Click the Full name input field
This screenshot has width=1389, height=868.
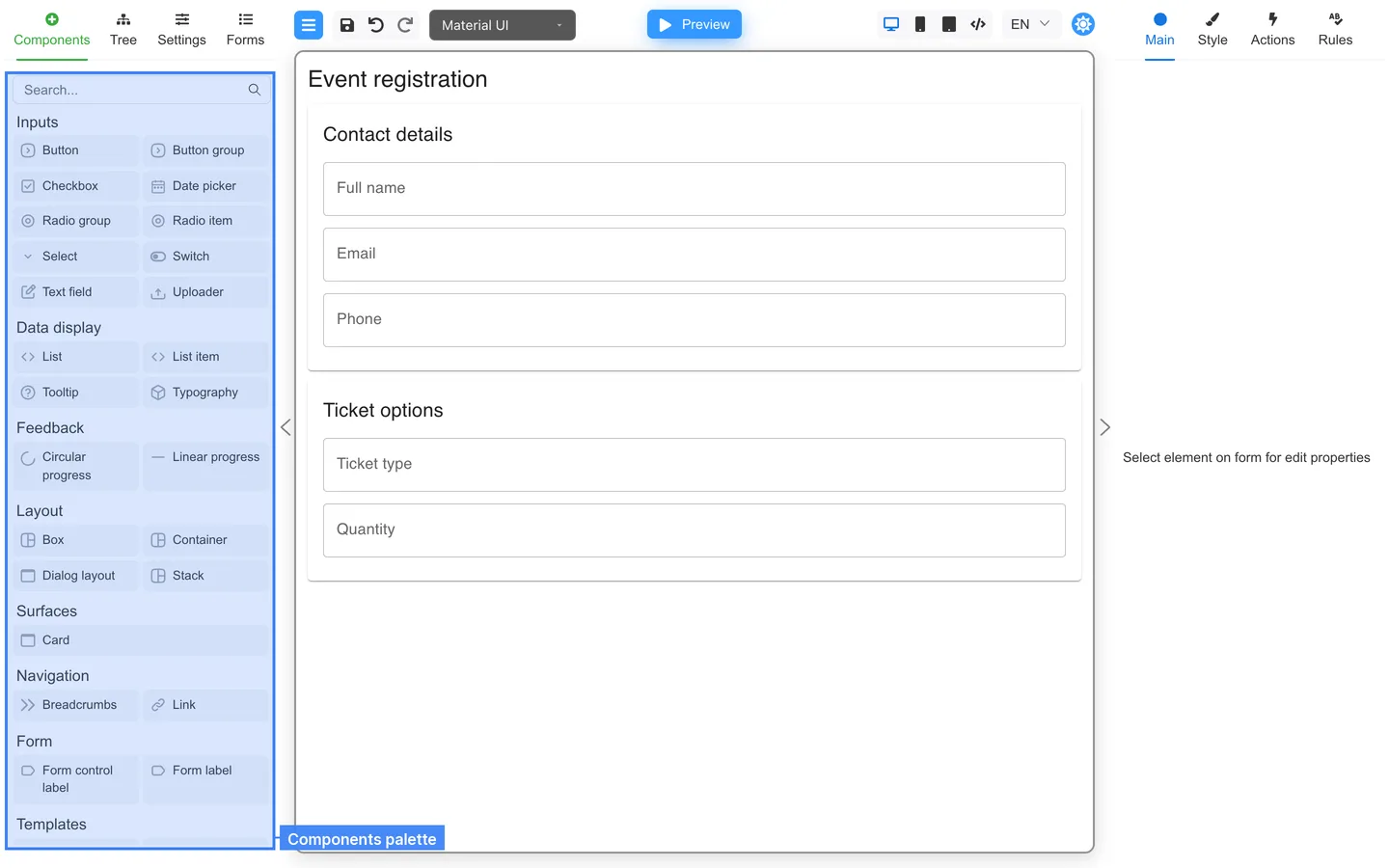coord(694,189)
